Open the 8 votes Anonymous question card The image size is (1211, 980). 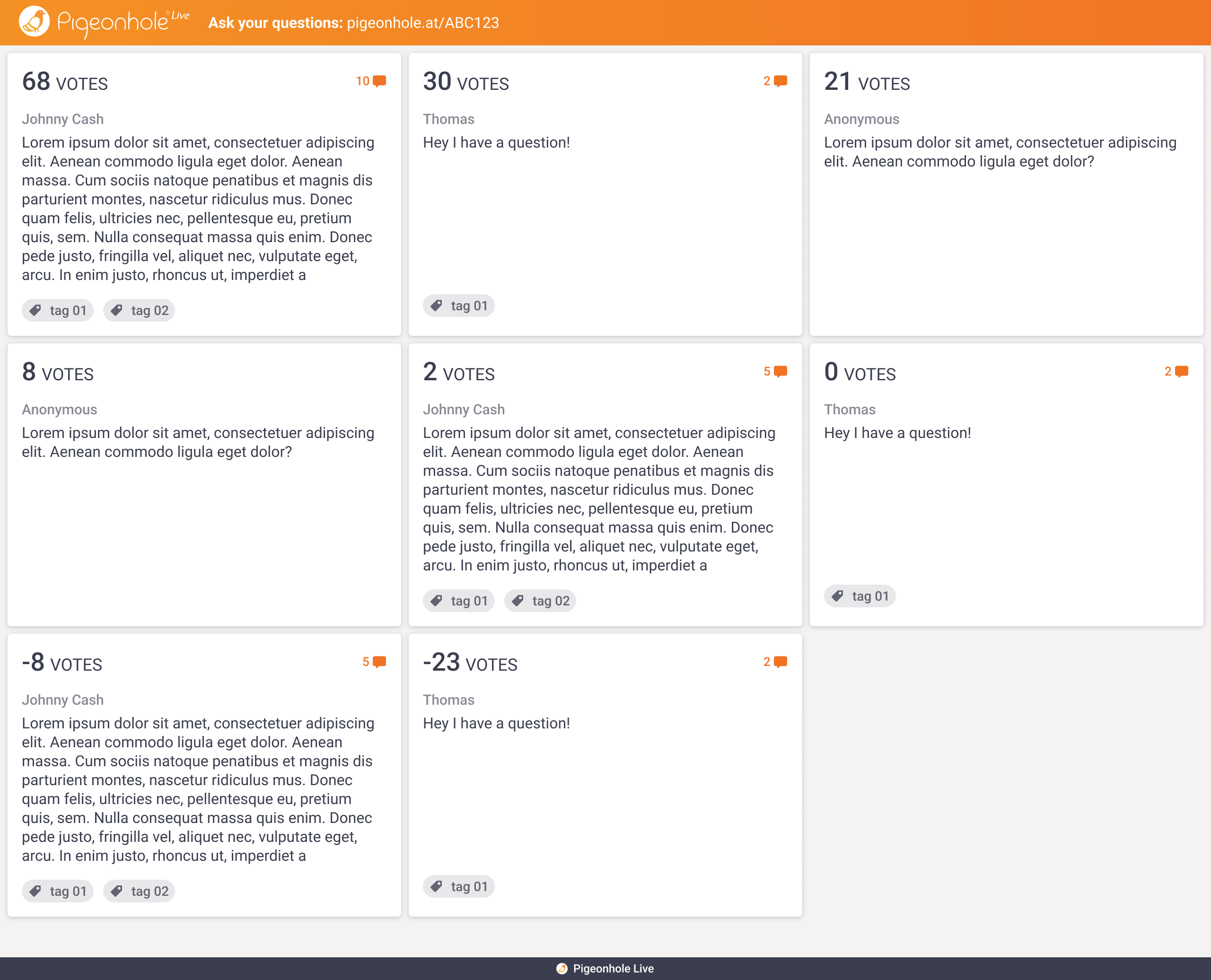pyautogui.click(x=204, y=485)
